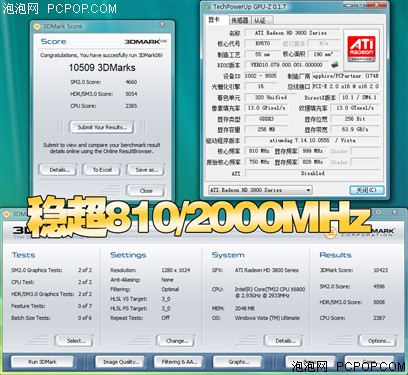Click the GPU-Z title bar application icon
408x375 pixels.
pyautogui.click(x=207, y=7)
